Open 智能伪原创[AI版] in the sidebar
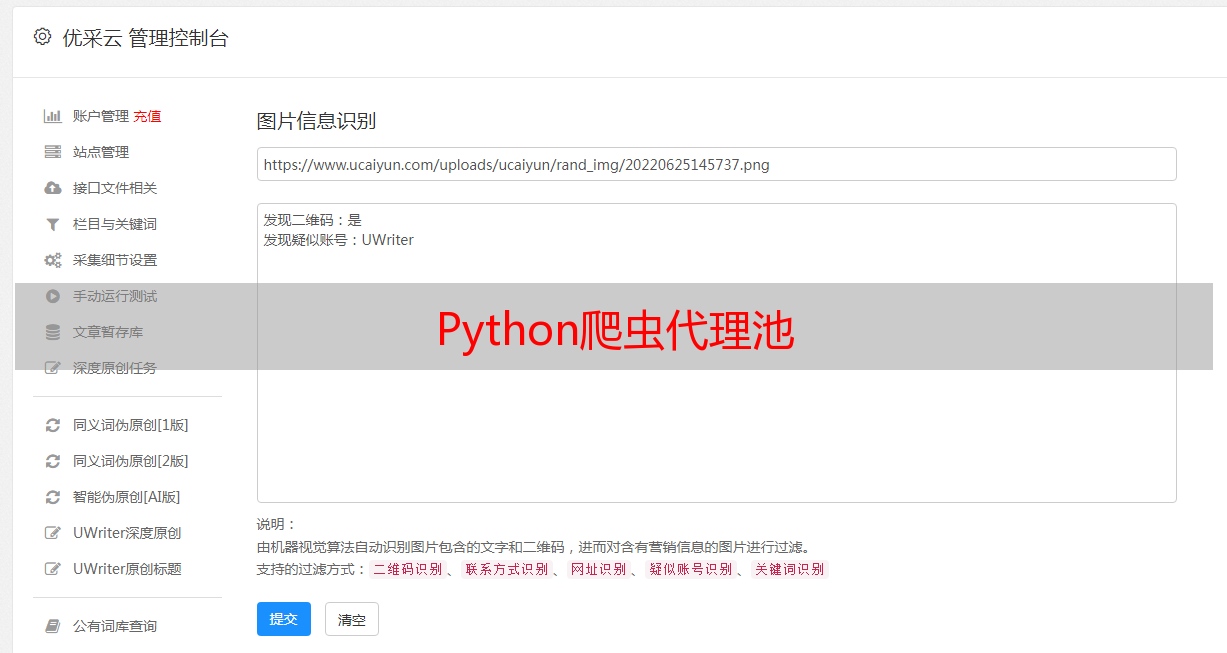Screen dimensions: 1227x653 pos(127,497)
